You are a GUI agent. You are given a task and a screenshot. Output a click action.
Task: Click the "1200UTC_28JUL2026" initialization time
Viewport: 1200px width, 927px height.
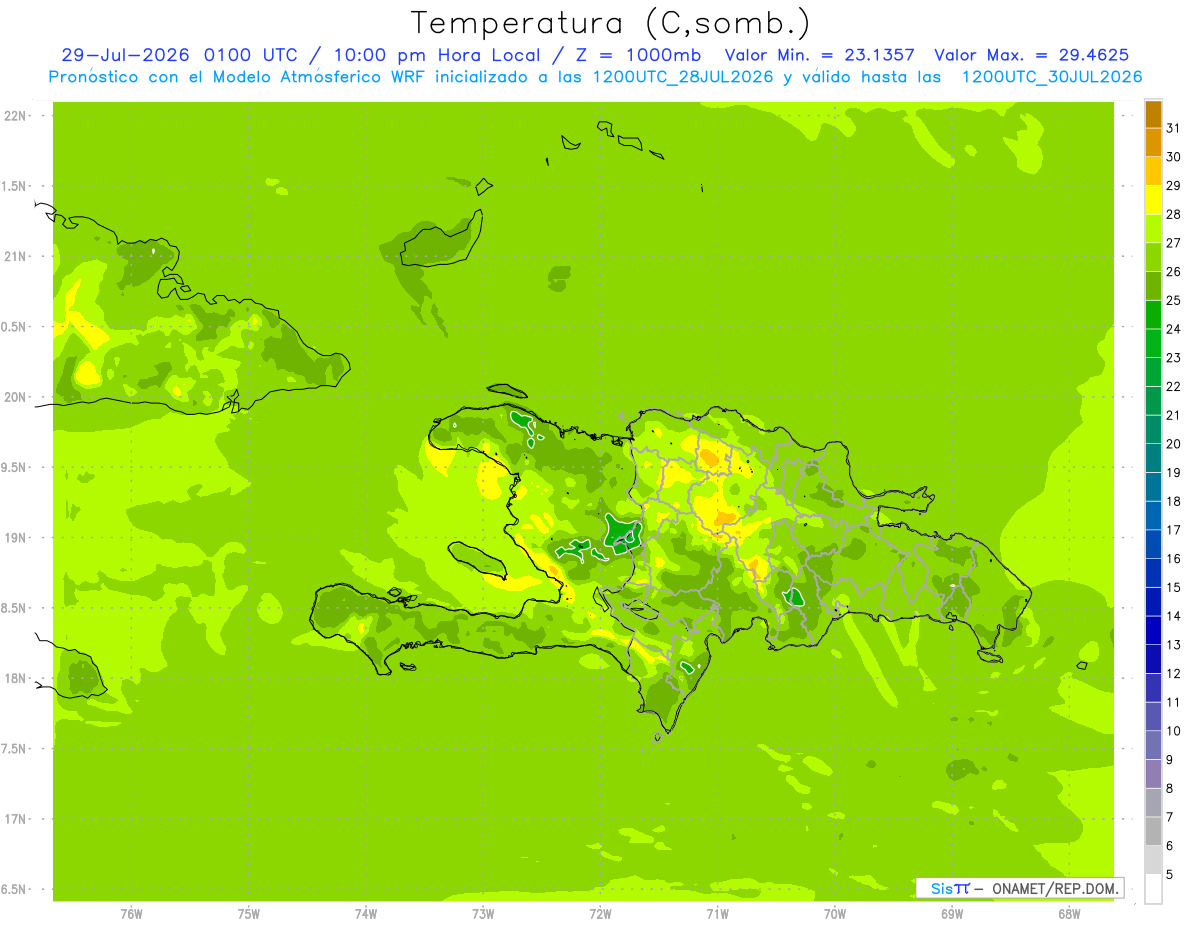pos(683,77)
